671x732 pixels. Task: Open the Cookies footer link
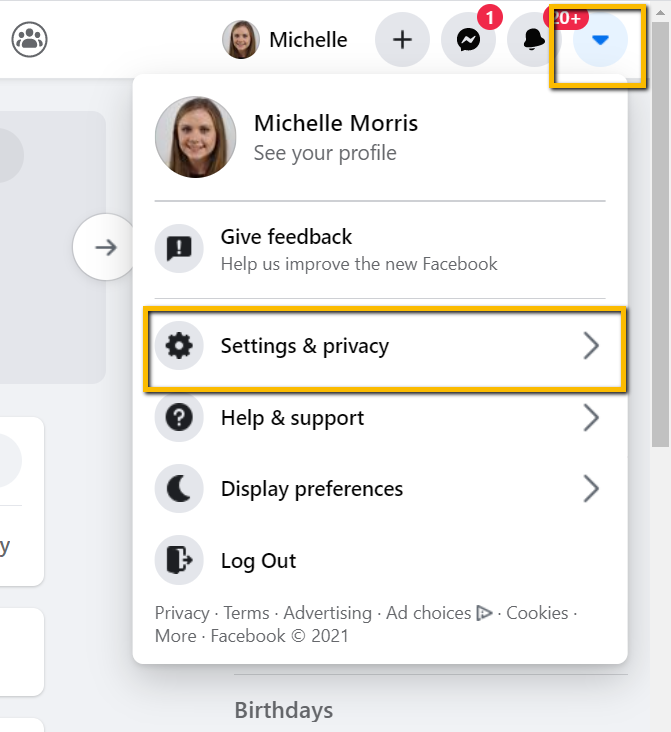click(537, 613)
